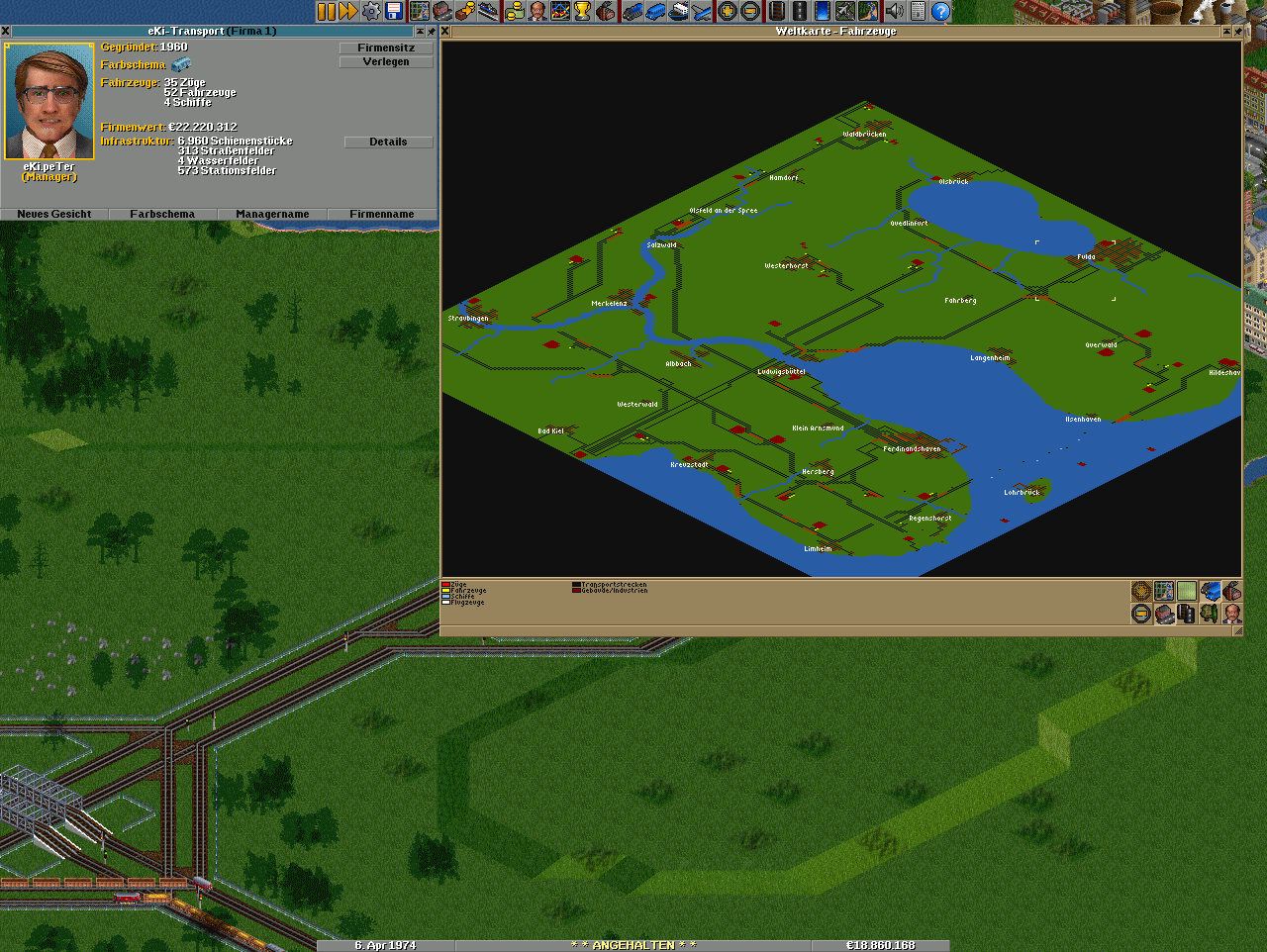Toggle town names on the minimap
This screenshot has width=1267, height=952.
[x=1165, y=614]
